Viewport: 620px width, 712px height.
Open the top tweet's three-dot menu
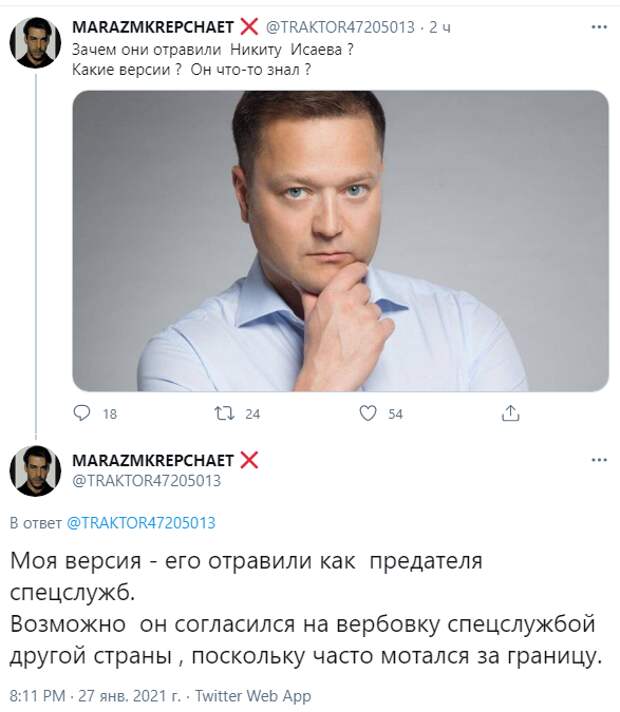pos(598,28)
